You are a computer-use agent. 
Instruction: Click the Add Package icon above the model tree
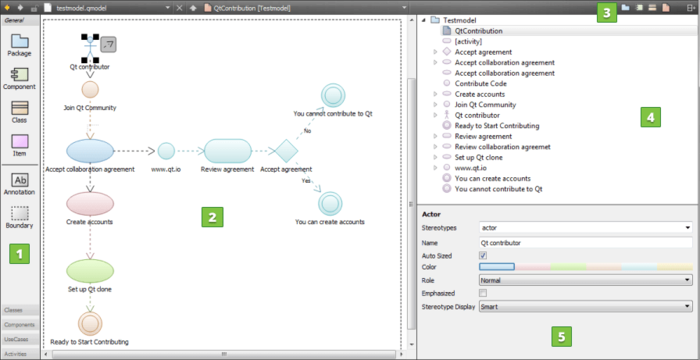pos(626,8)
